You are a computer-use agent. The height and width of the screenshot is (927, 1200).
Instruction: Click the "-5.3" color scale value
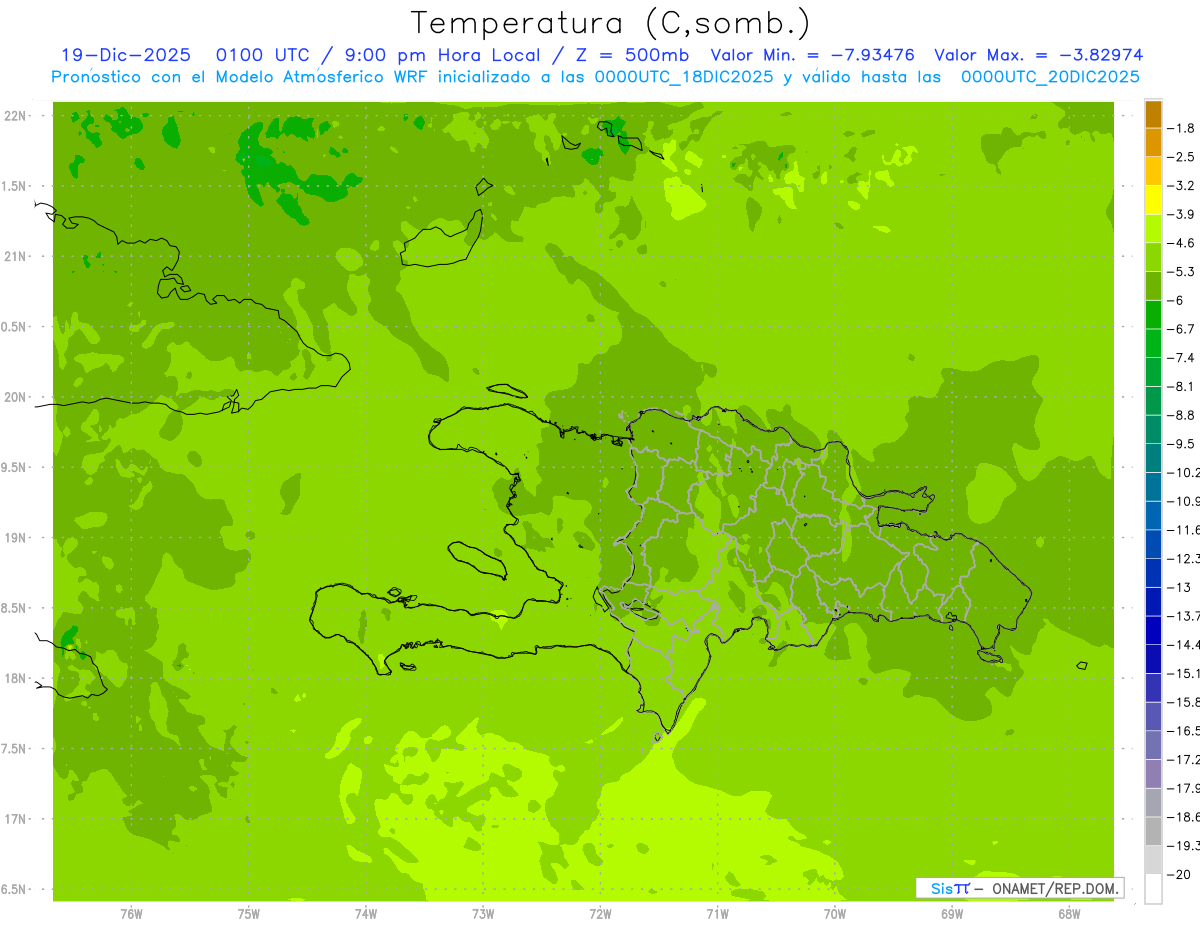(x=1181, y=271)
